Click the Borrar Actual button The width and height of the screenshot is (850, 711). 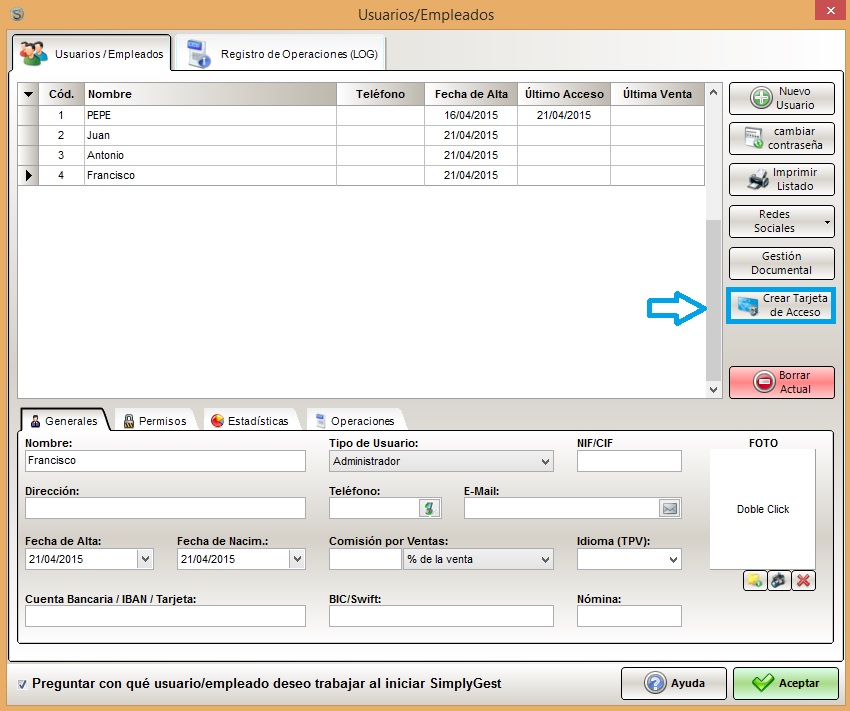[x=782, y=383]
